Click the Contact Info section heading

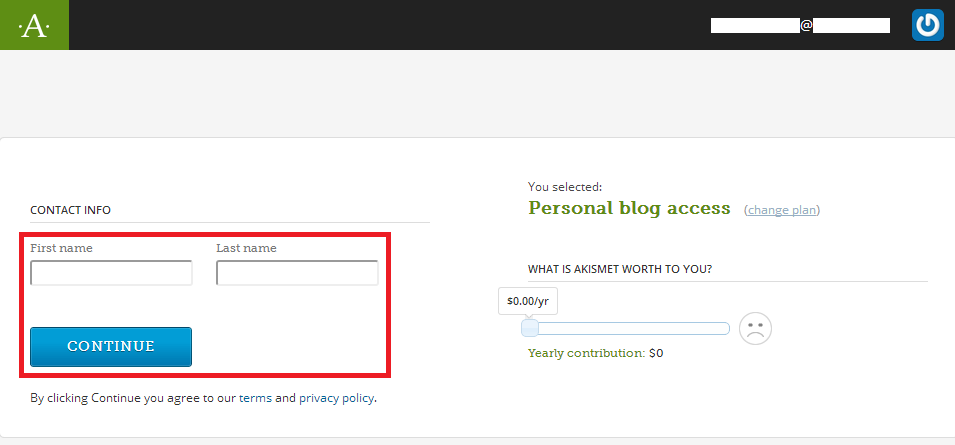click(70, 210)
